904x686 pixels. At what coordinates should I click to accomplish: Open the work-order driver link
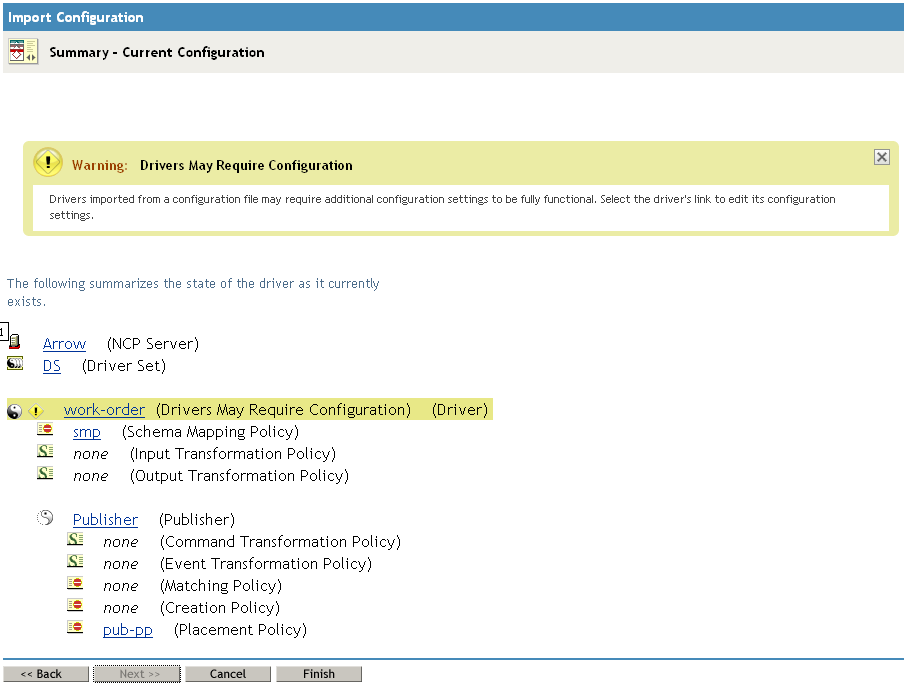pyautogui.click(x=104, y=410)
